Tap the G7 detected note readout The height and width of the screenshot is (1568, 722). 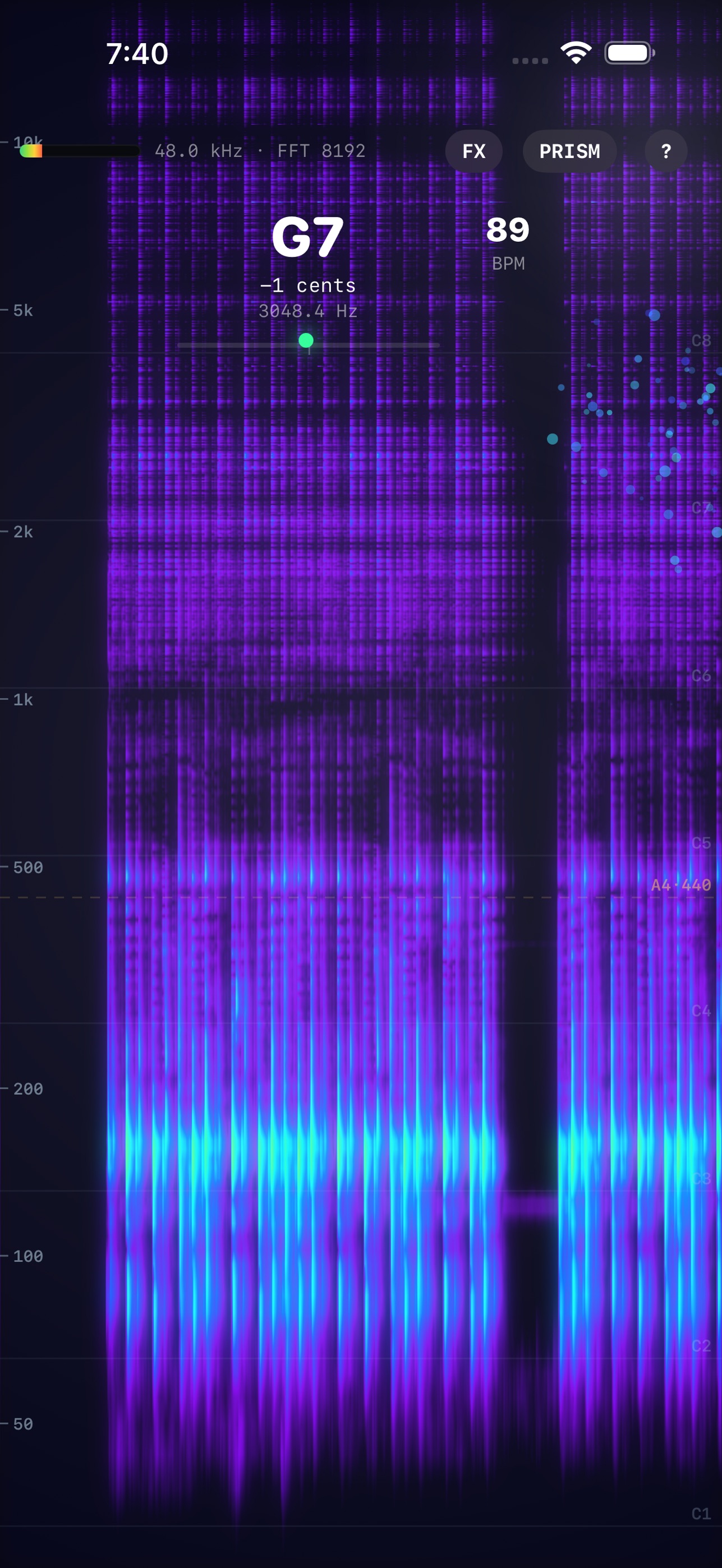pyautogui.click(x=308, y=237)
